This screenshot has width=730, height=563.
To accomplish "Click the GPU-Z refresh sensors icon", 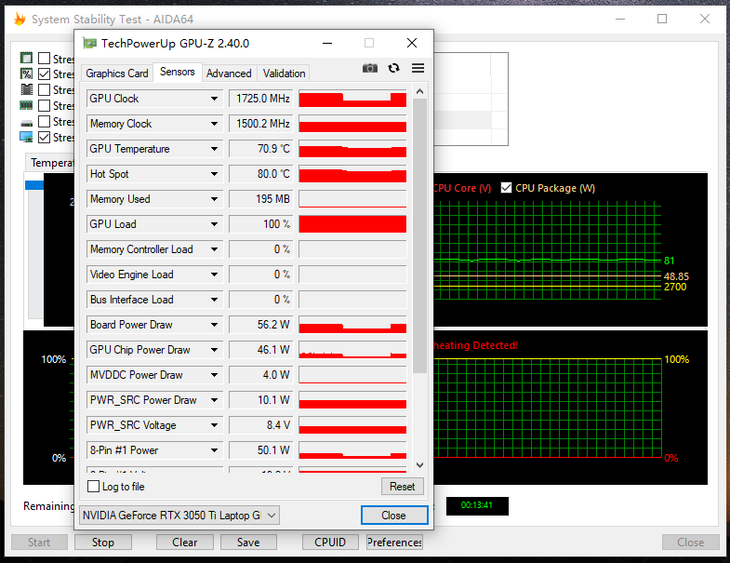I will tap(394, 68).
